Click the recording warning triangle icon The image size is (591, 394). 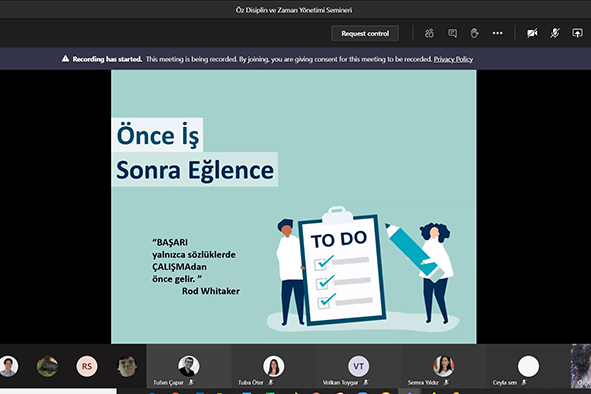click(x=65, y=58)
